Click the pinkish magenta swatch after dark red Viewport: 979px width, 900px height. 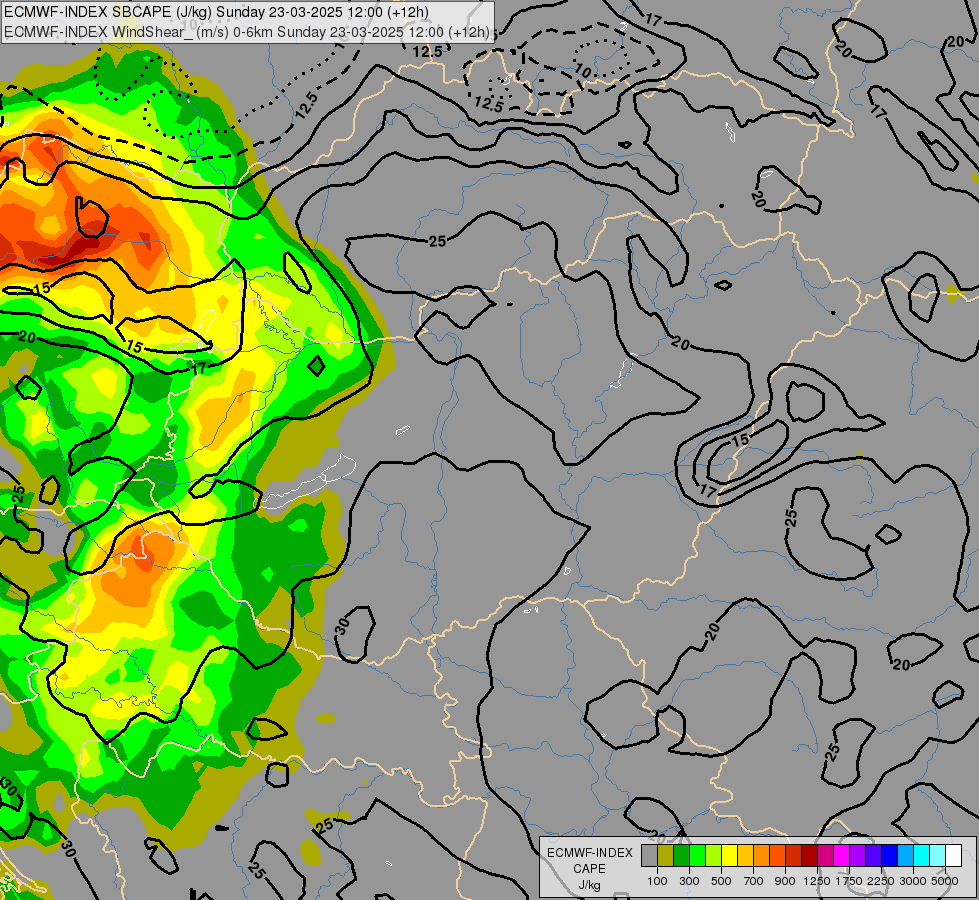(825, 855)
